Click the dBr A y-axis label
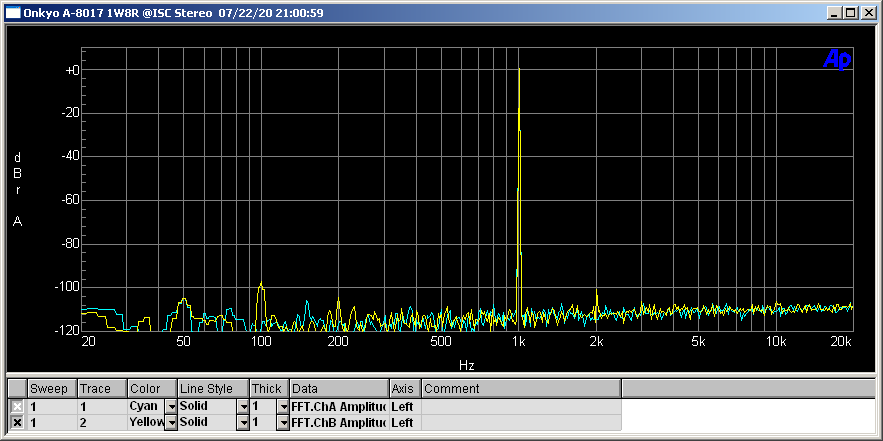Screen dimensions: 883x441 [17, 189]
